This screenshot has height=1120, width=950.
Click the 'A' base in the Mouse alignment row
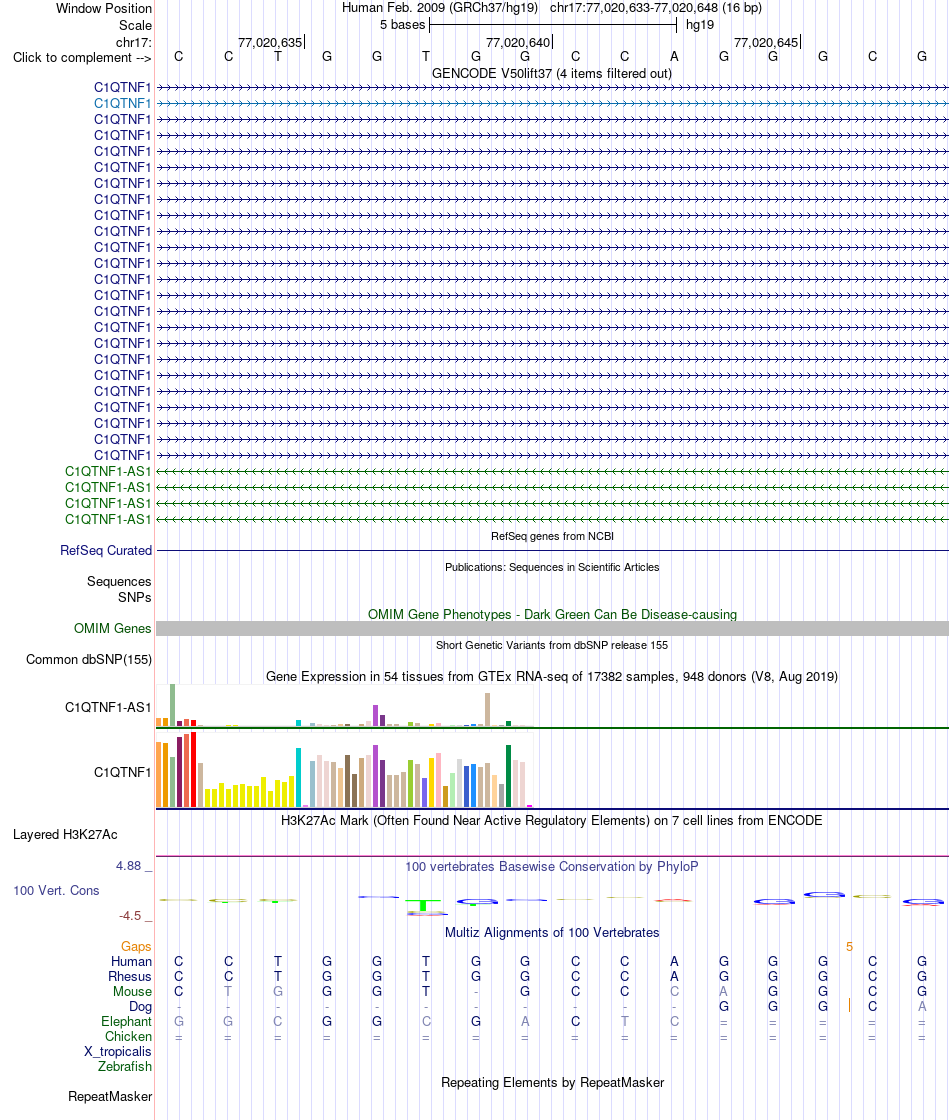pos(724,991)
